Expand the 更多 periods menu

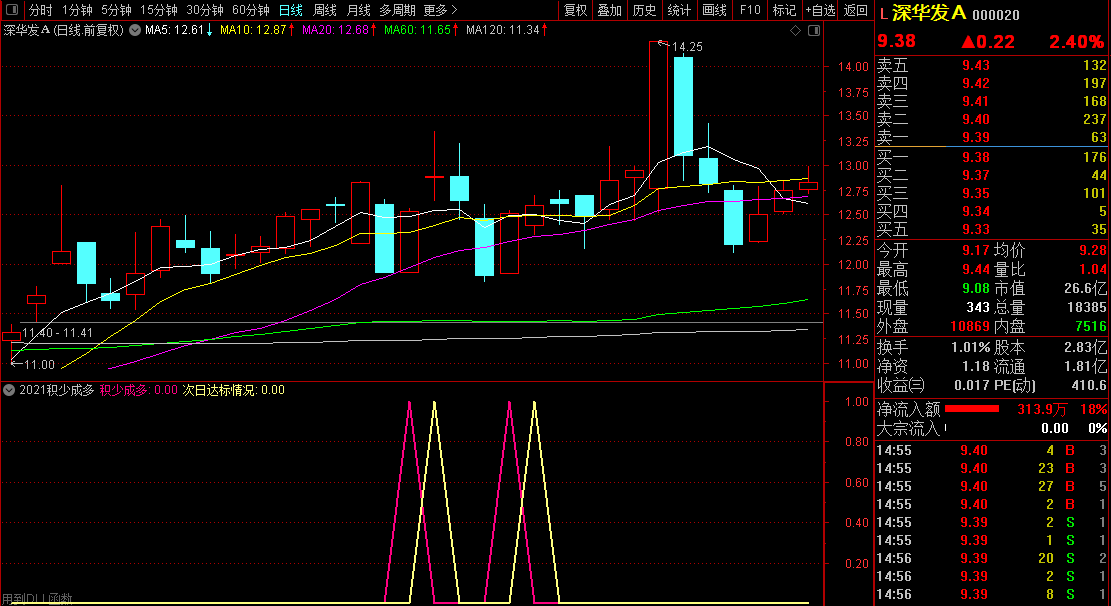tap(440, 10)
